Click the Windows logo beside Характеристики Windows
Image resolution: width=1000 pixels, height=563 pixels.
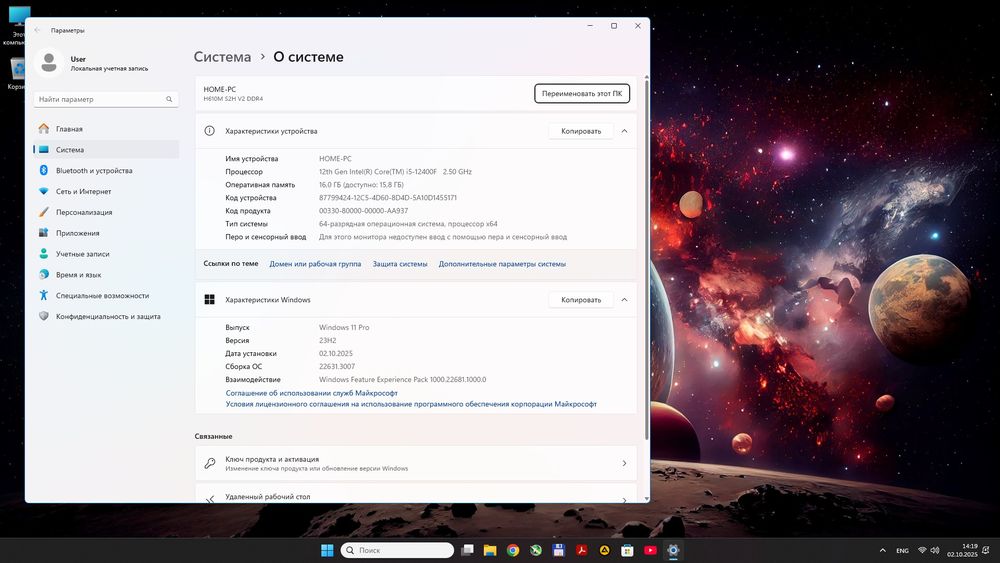pyautogui.click(x=209, y=300)
